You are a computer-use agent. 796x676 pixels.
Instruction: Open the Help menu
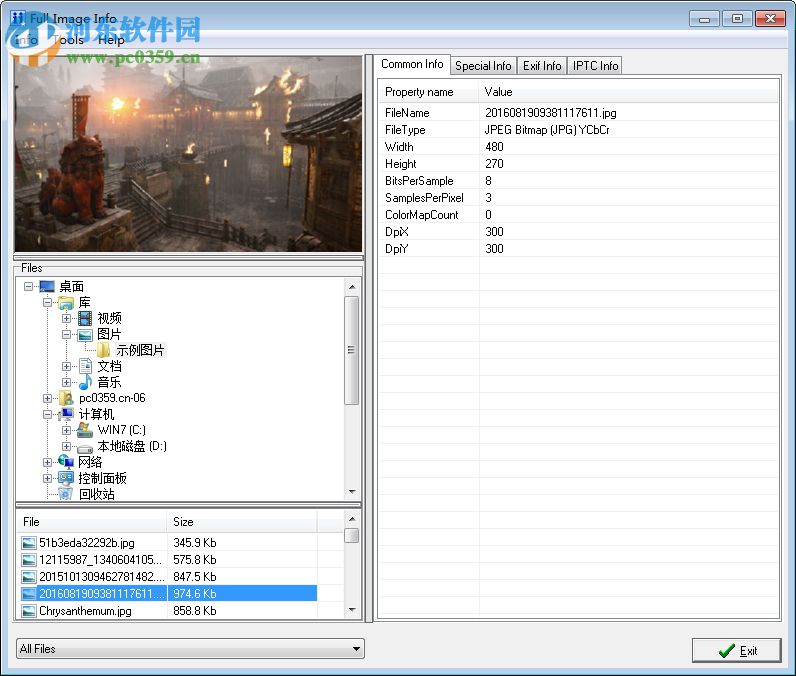coord(111,40)
